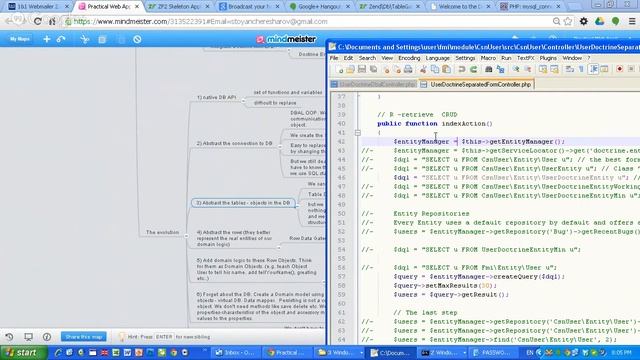Click the info icon at MindMeister bottom bar
Screen dimensions: 640x360
[47, 337]
